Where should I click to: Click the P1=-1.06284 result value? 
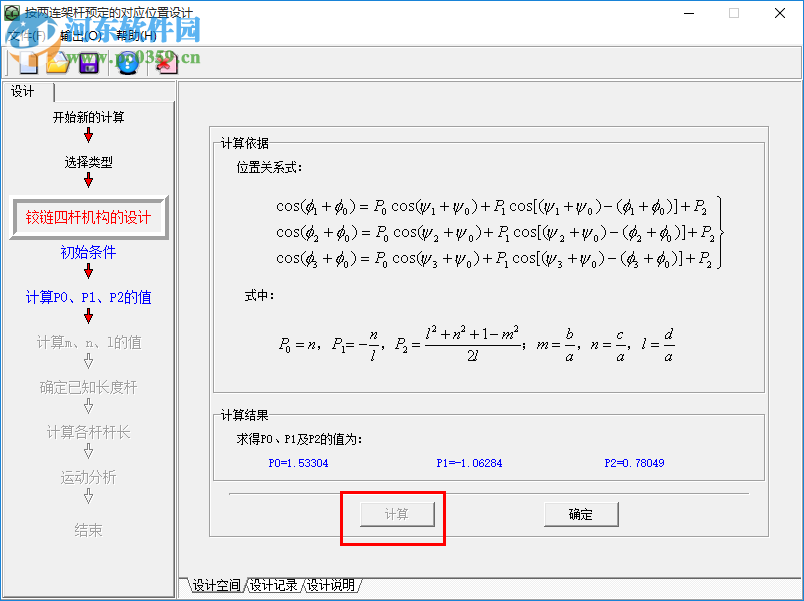469,463
